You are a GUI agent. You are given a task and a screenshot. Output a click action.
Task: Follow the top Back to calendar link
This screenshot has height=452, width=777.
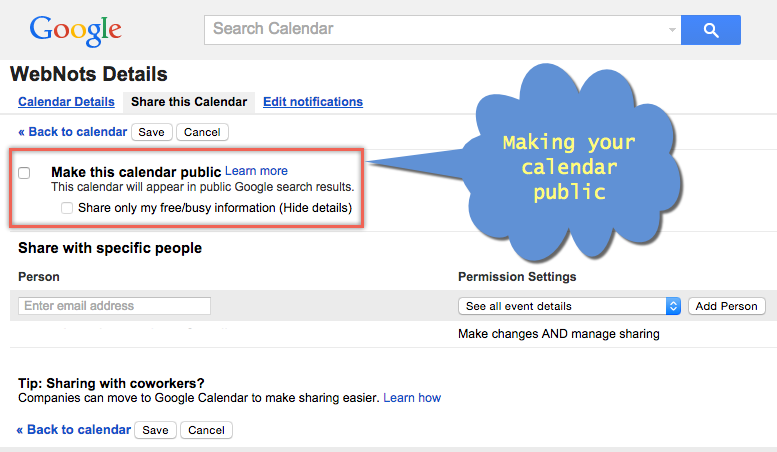tap(73, 132)
